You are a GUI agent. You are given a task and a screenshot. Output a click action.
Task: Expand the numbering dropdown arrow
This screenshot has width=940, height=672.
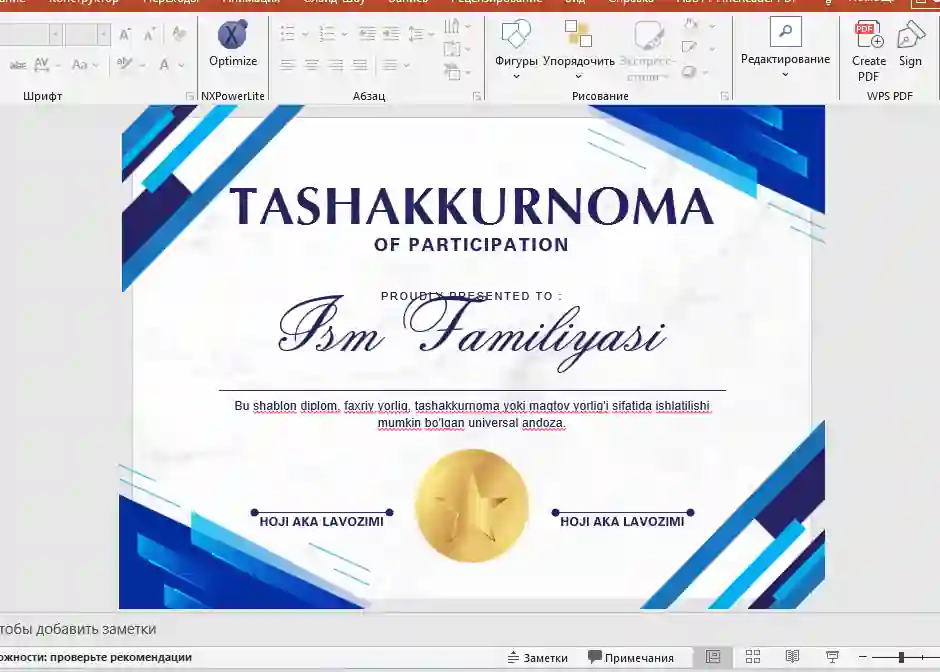point(344,35)
